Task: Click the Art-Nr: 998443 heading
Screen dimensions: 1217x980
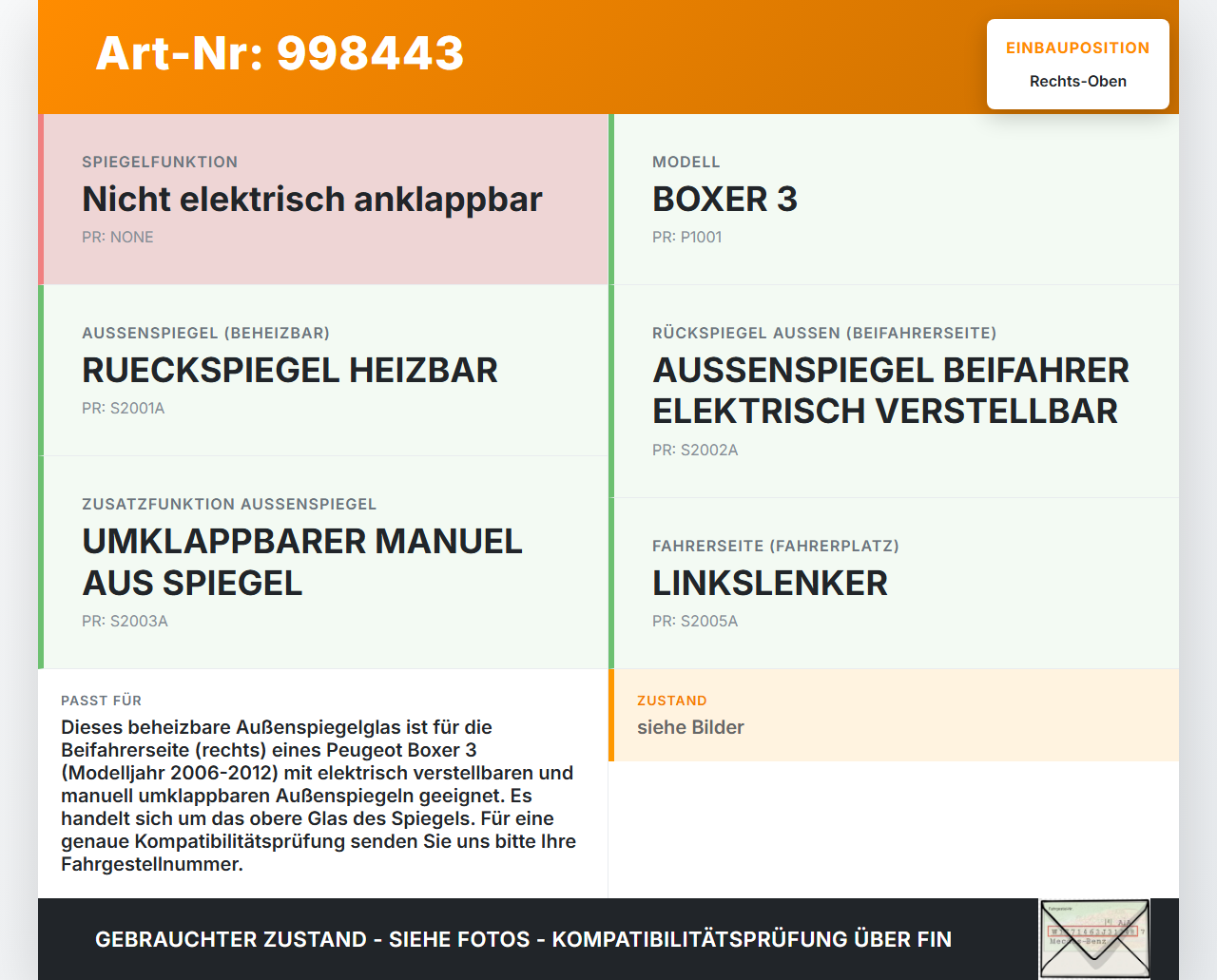Action: click(280, 53)
